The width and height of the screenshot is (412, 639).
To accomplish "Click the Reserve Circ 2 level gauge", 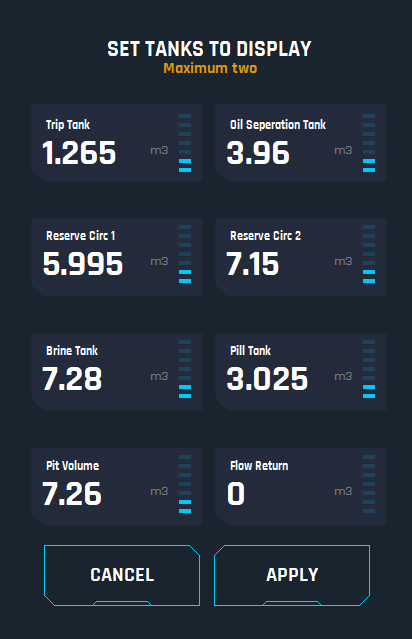I will click(x=369, y=254).
